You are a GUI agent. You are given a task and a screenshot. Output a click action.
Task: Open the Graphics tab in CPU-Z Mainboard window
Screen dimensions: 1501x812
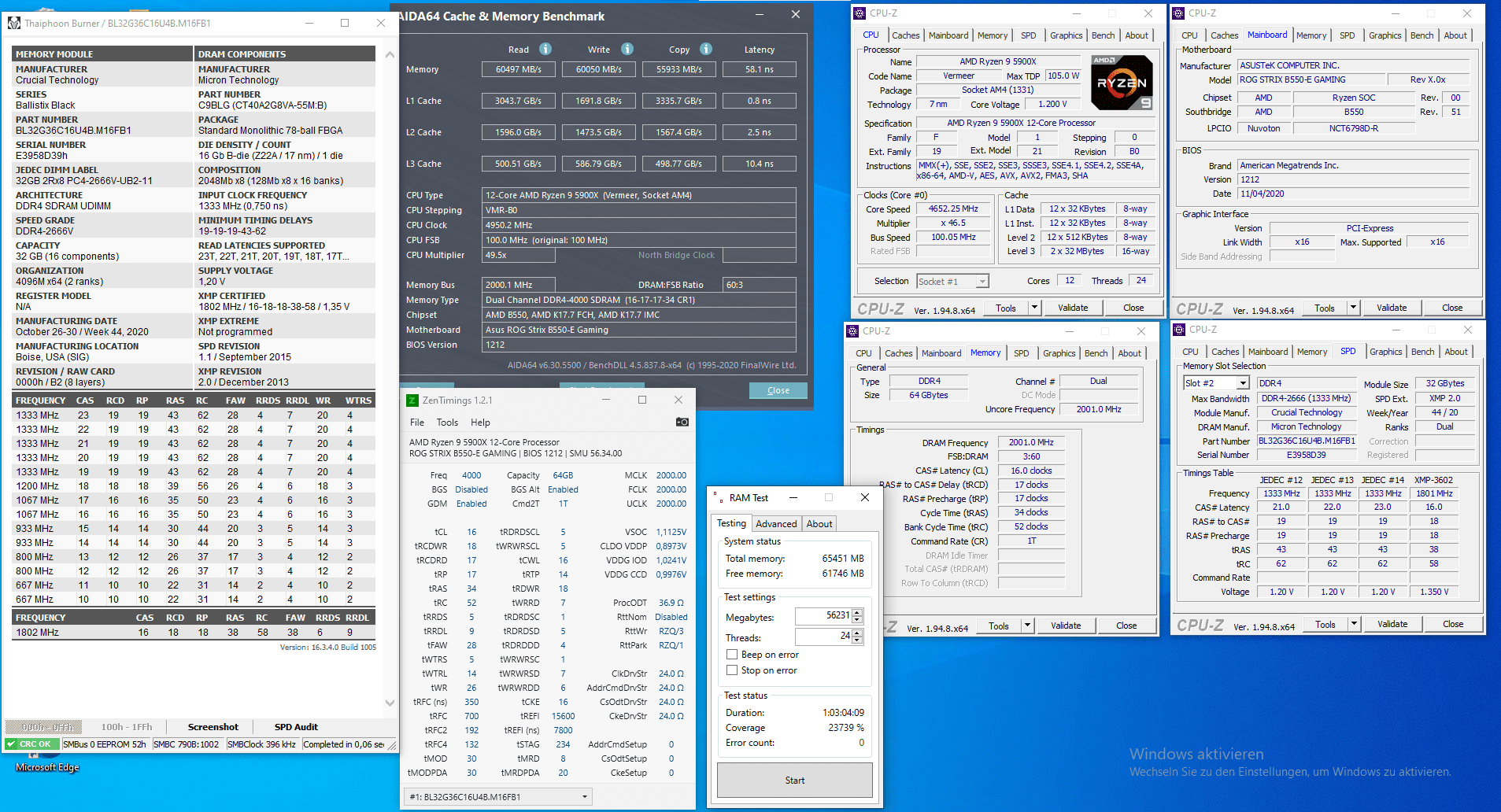tap(1385, 35)
